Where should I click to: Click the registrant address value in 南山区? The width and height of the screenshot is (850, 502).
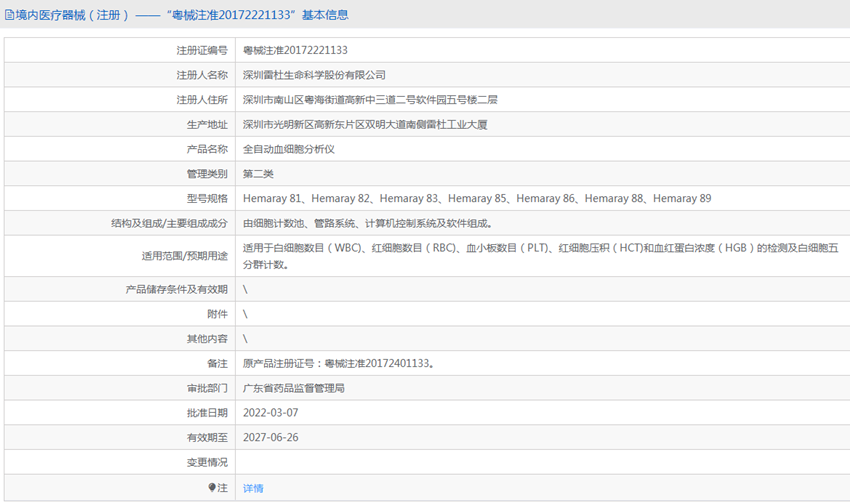[x=370, y=100]
